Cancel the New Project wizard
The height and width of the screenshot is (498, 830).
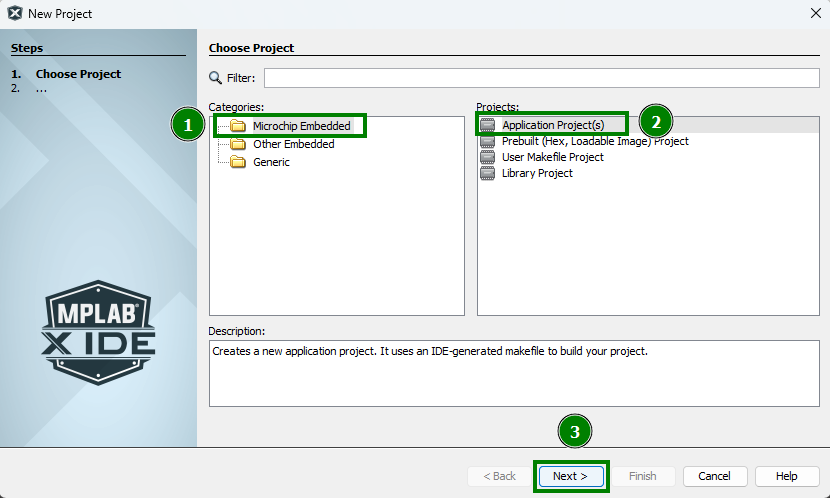coord(715,476)
